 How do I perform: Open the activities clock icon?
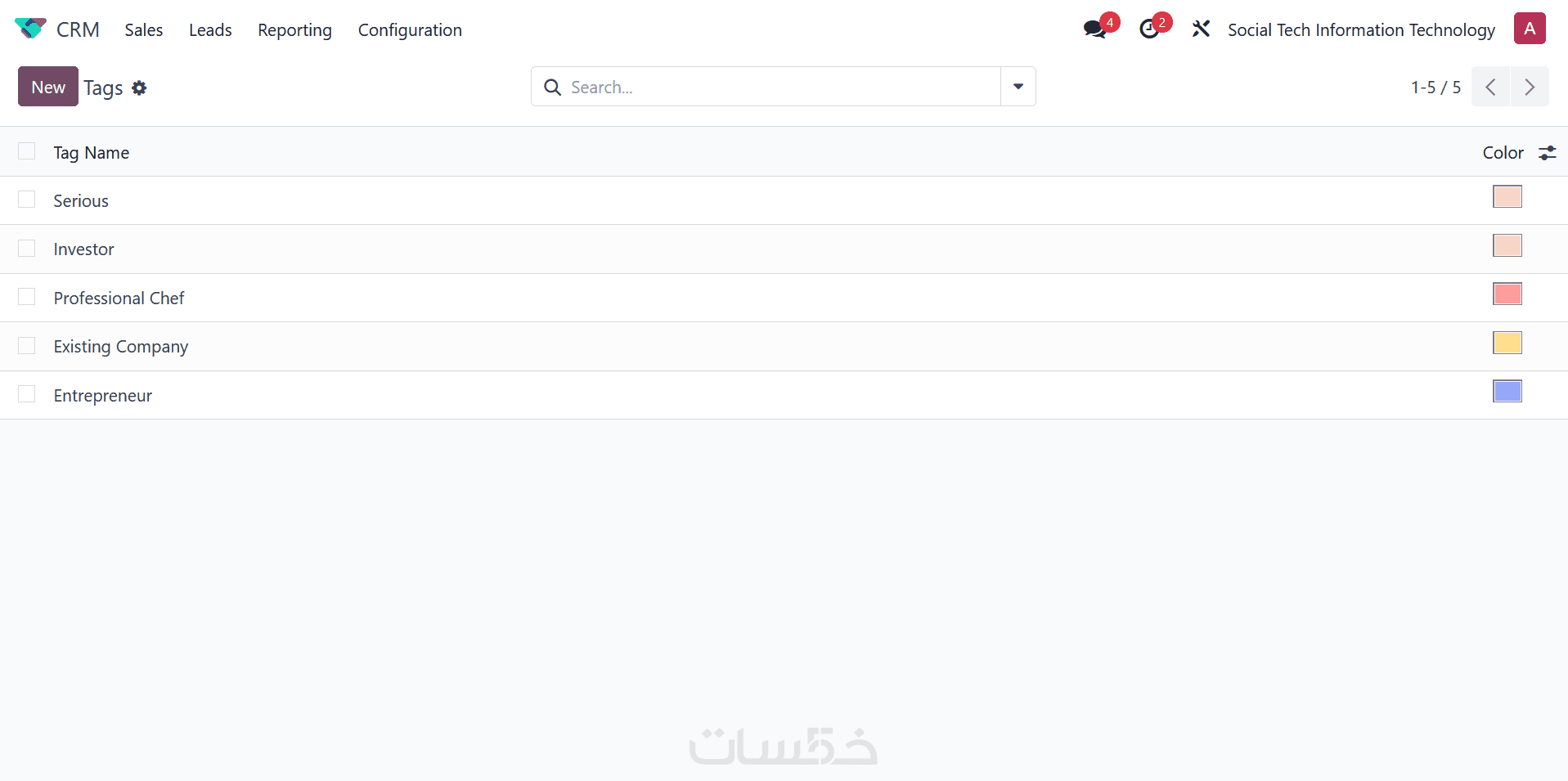click(1149, 29)
